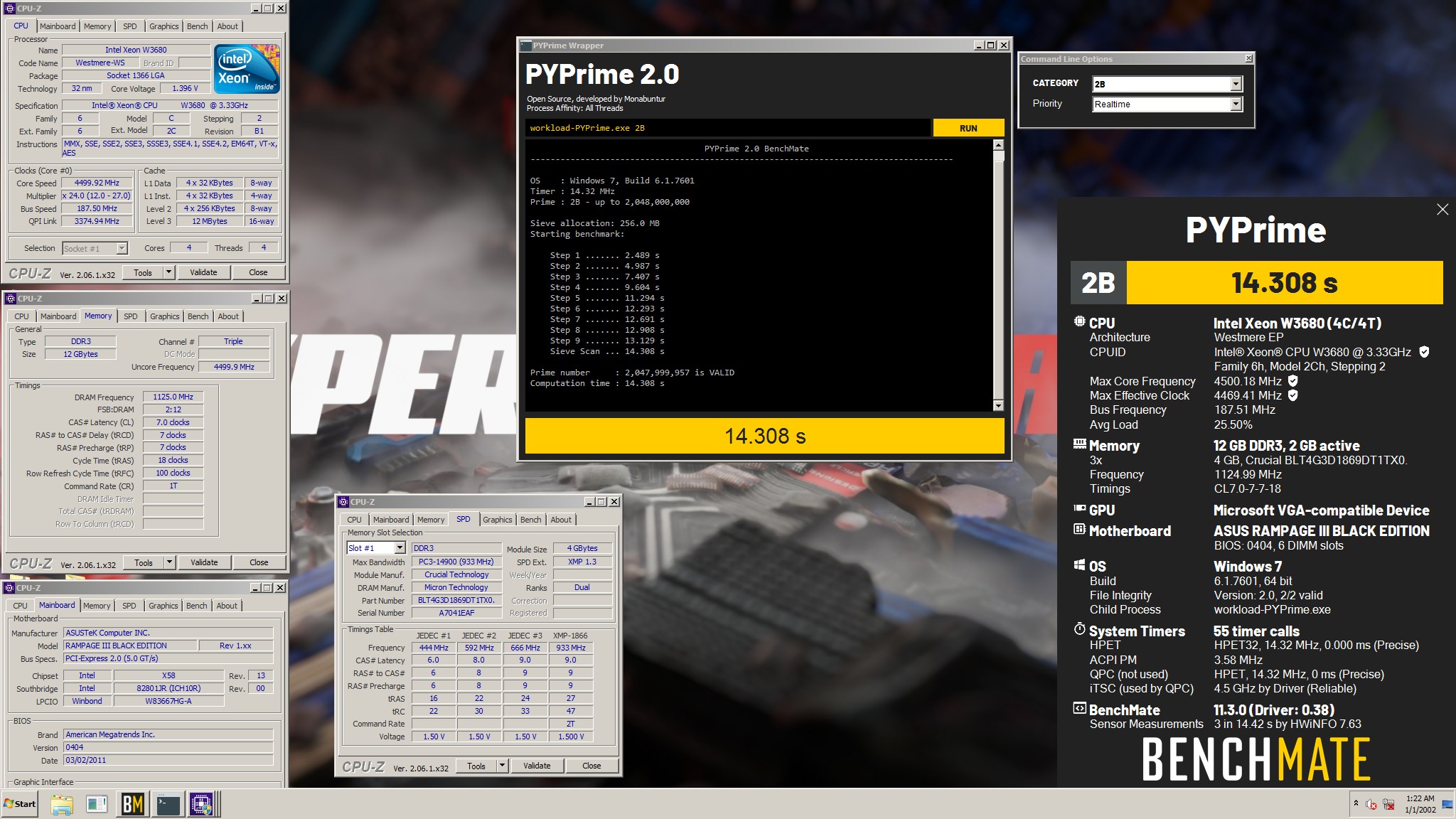1456x819 pixels.
Task: Show hidden tray icons arrow
Action: [x=1356, y=803]
